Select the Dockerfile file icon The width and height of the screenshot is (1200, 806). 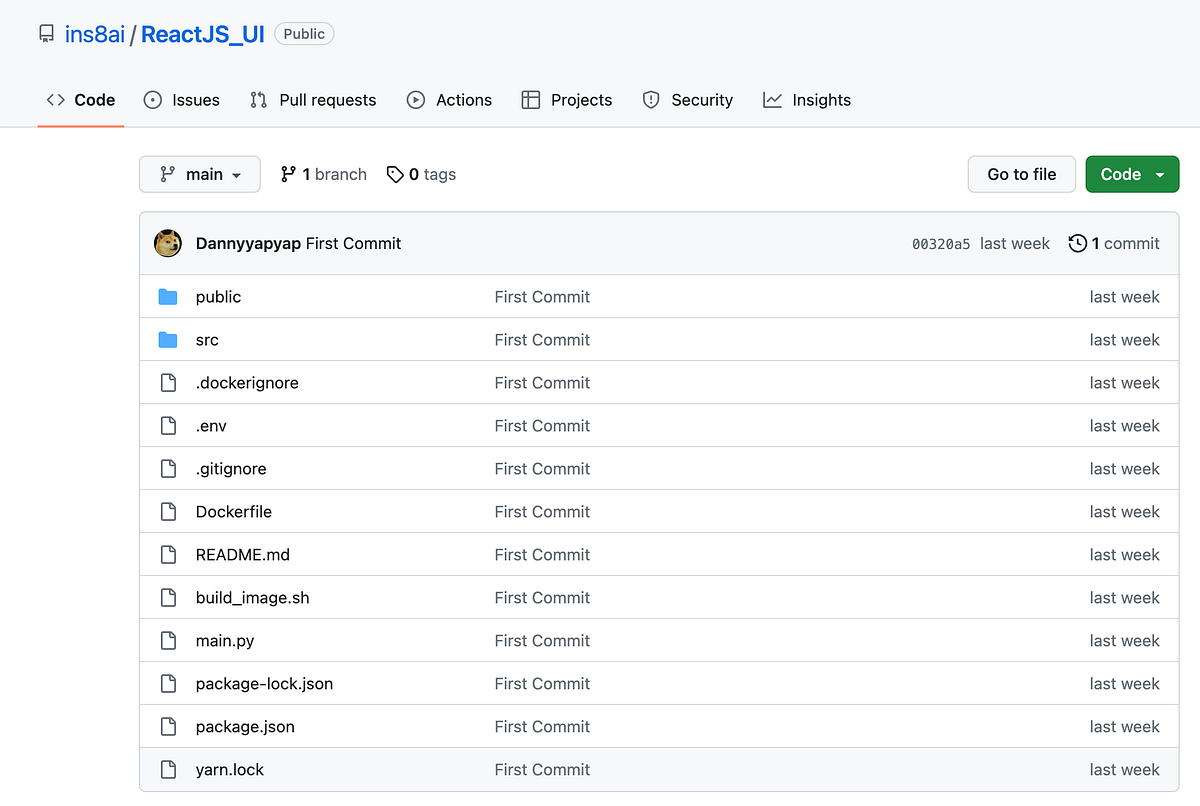coord(167,511)
